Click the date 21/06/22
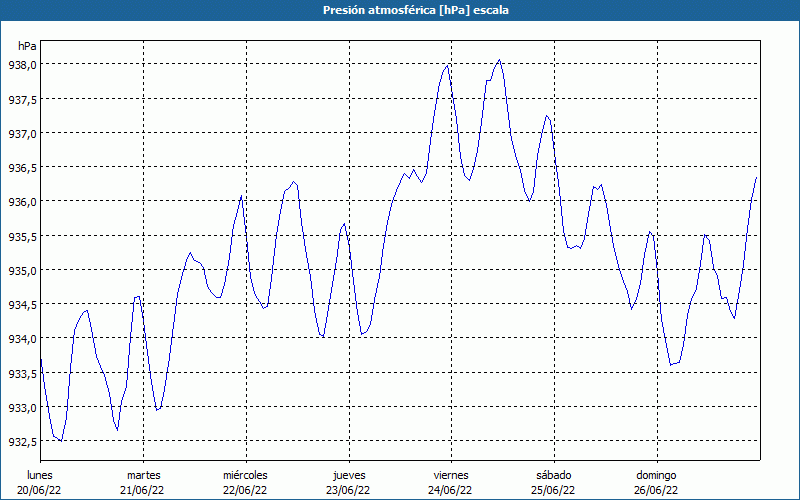This screenshot has width=800, height=500. click(142, 490)
